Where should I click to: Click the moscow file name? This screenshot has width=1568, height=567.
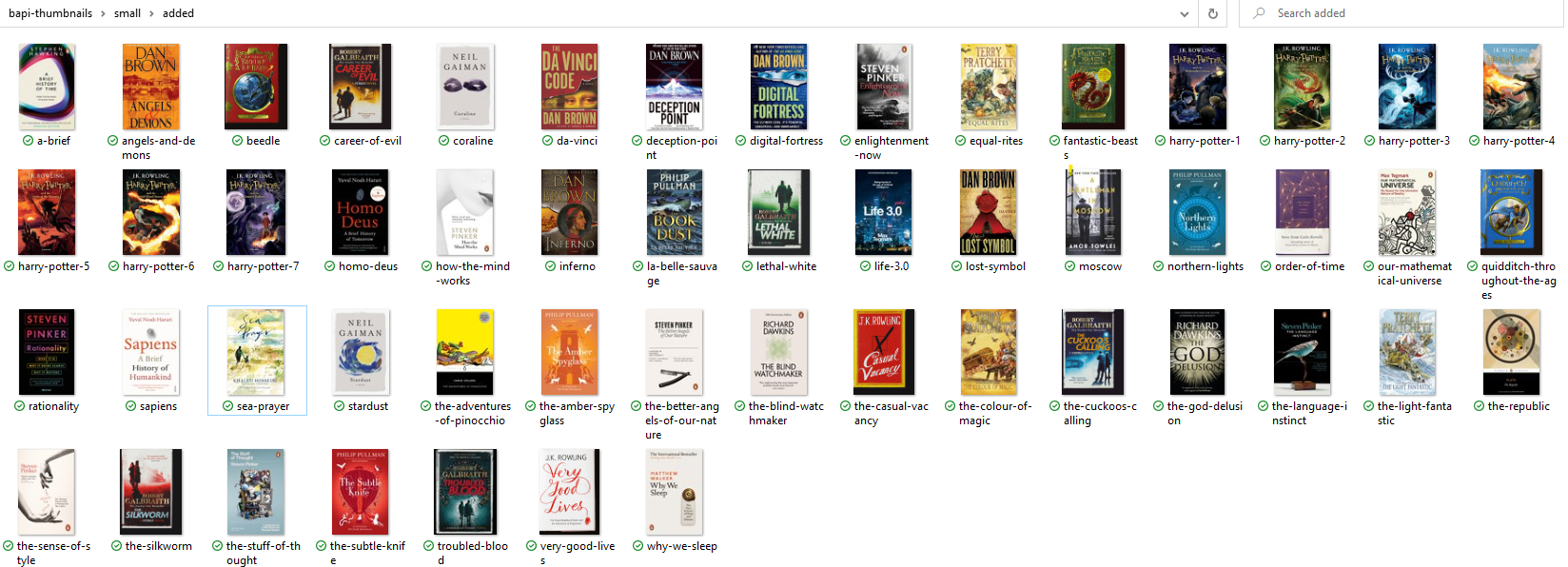click(x=1100, y=266)
